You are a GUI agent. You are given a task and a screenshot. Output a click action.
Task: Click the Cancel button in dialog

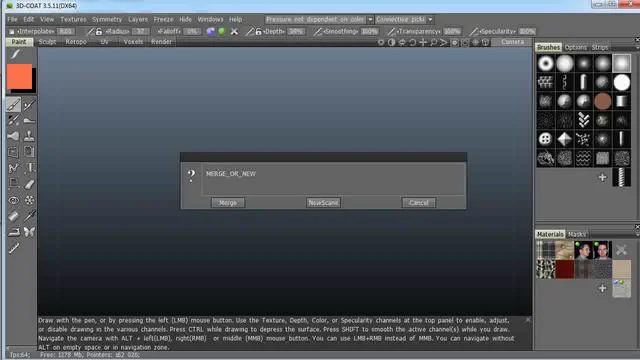click(419, 202)
